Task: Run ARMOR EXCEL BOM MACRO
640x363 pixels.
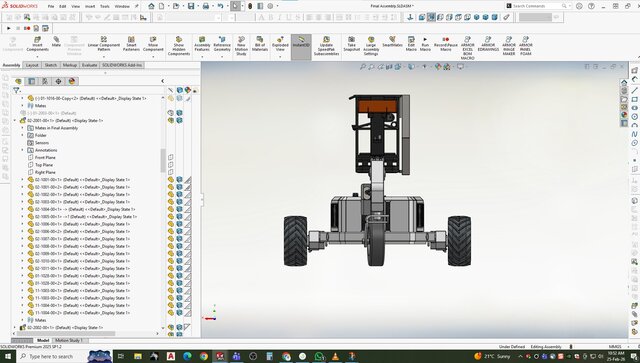Action: tap(467, 48)
